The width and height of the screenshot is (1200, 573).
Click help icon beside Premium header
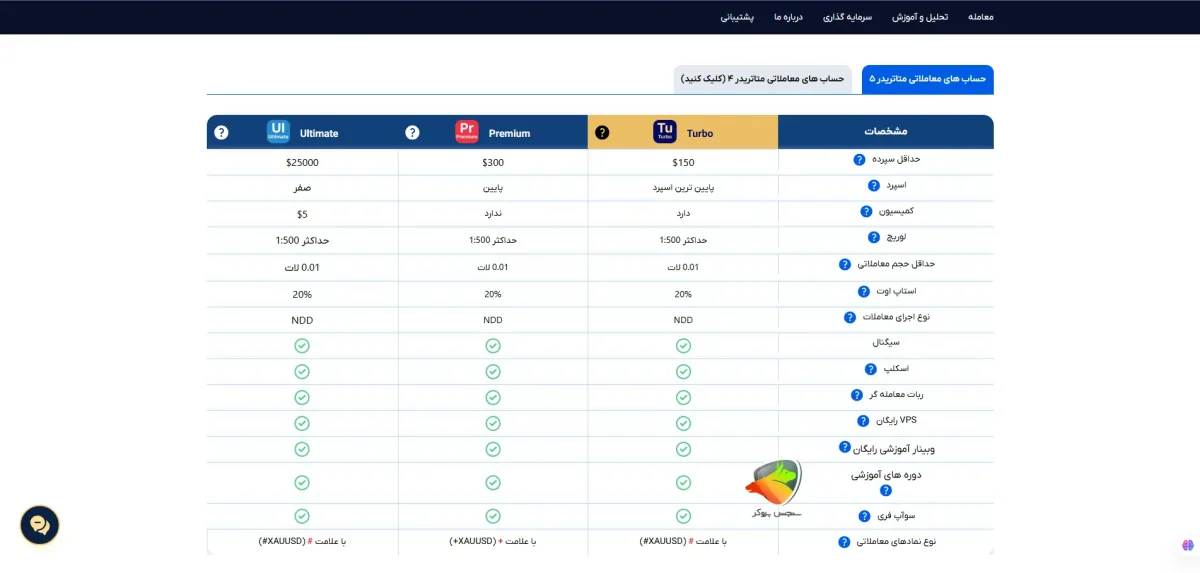(x=412, y=132)
